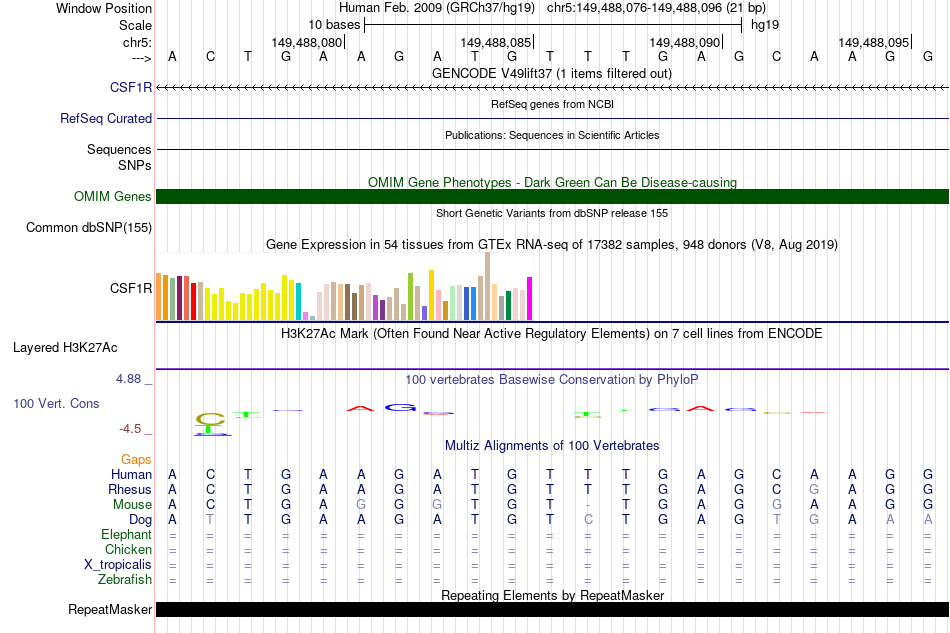
Task: Click the CSF1R label beside GTEx bar chart
Action: pos(131,288)
